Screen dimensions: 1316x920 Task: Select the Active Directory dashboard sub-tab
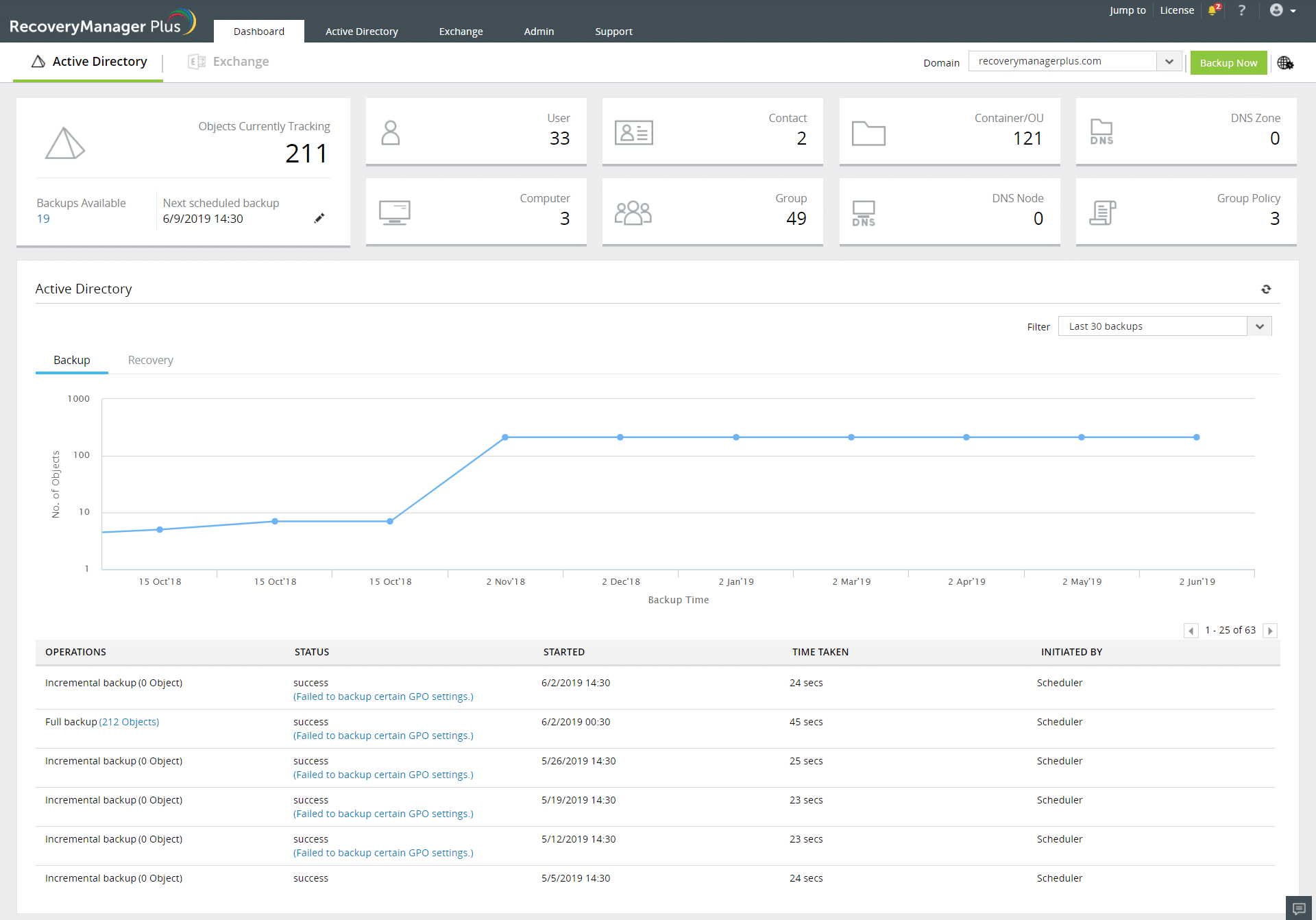pyautogui.click(x=89, y=62)
